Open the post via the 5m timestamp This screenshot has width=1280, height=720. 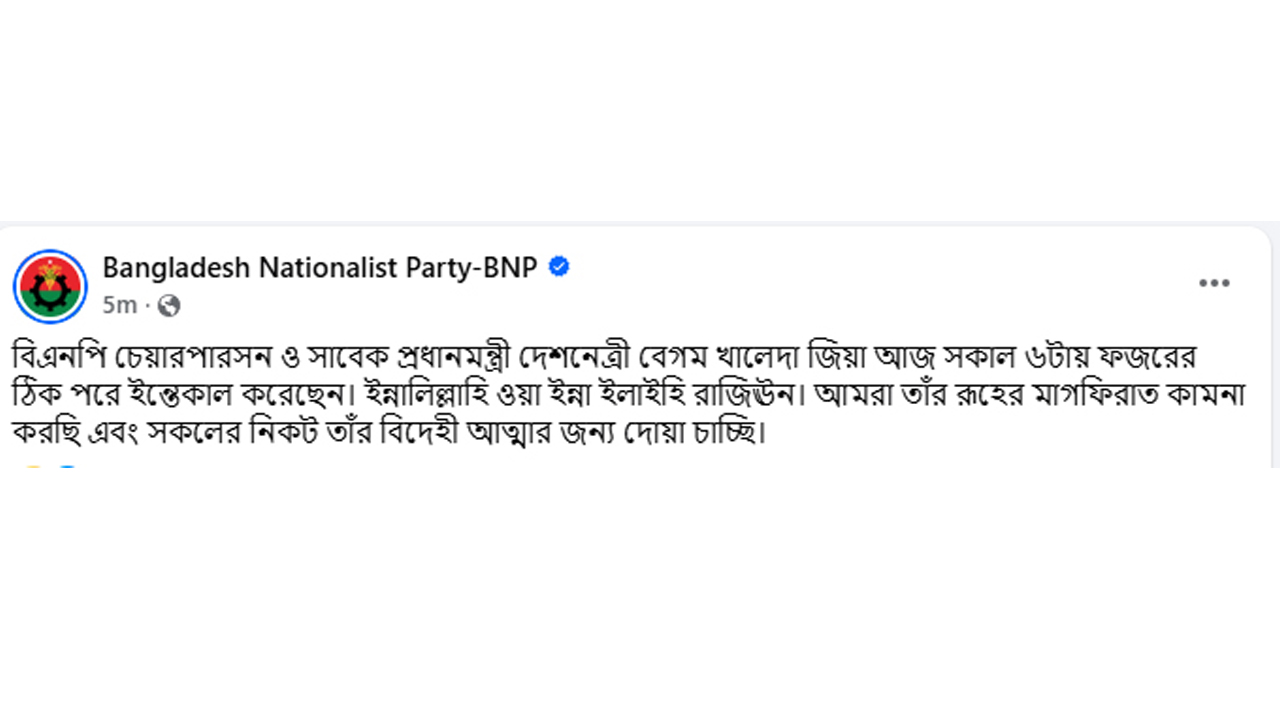[119, 305]
